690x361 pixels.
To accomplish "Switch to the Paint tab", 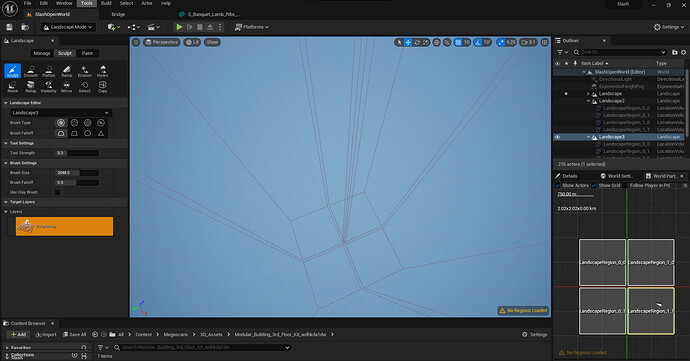I will (x=87, y=53).
